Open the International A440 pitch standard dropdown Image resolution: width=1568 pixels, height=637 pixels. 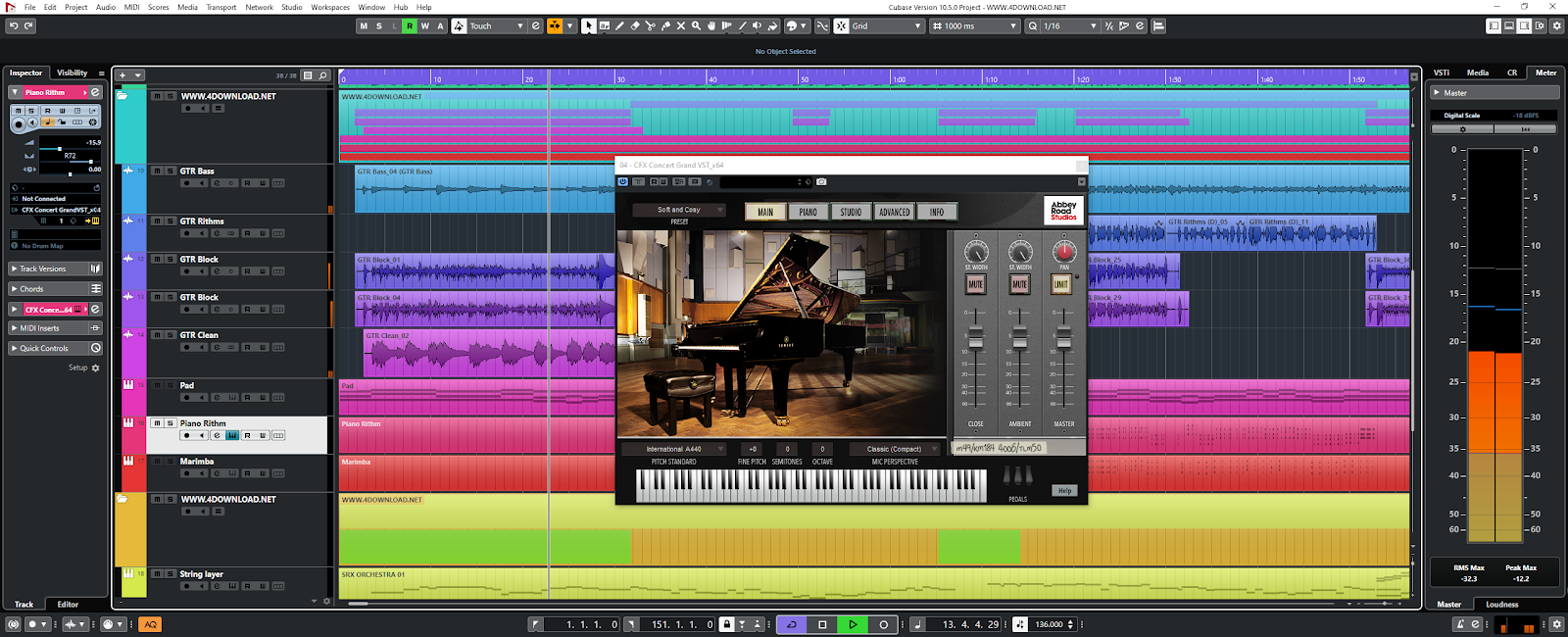coord(673,449)
